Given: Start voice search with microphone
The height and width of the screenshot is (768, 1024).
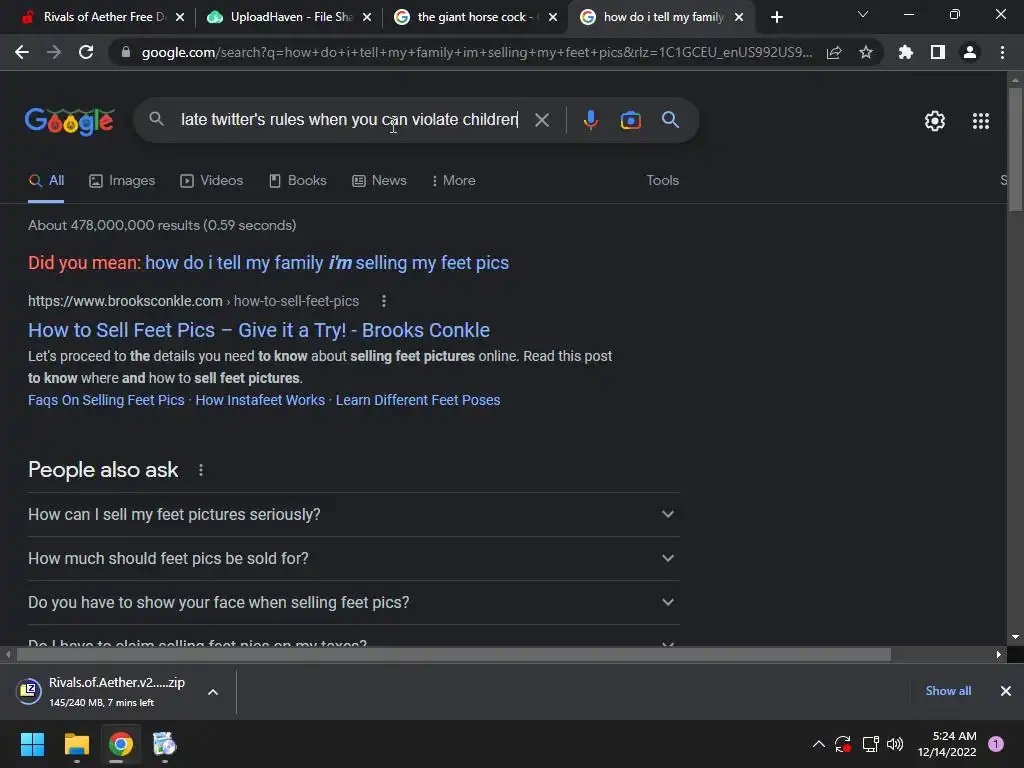Looking at the screenshot, I should 591,120.
